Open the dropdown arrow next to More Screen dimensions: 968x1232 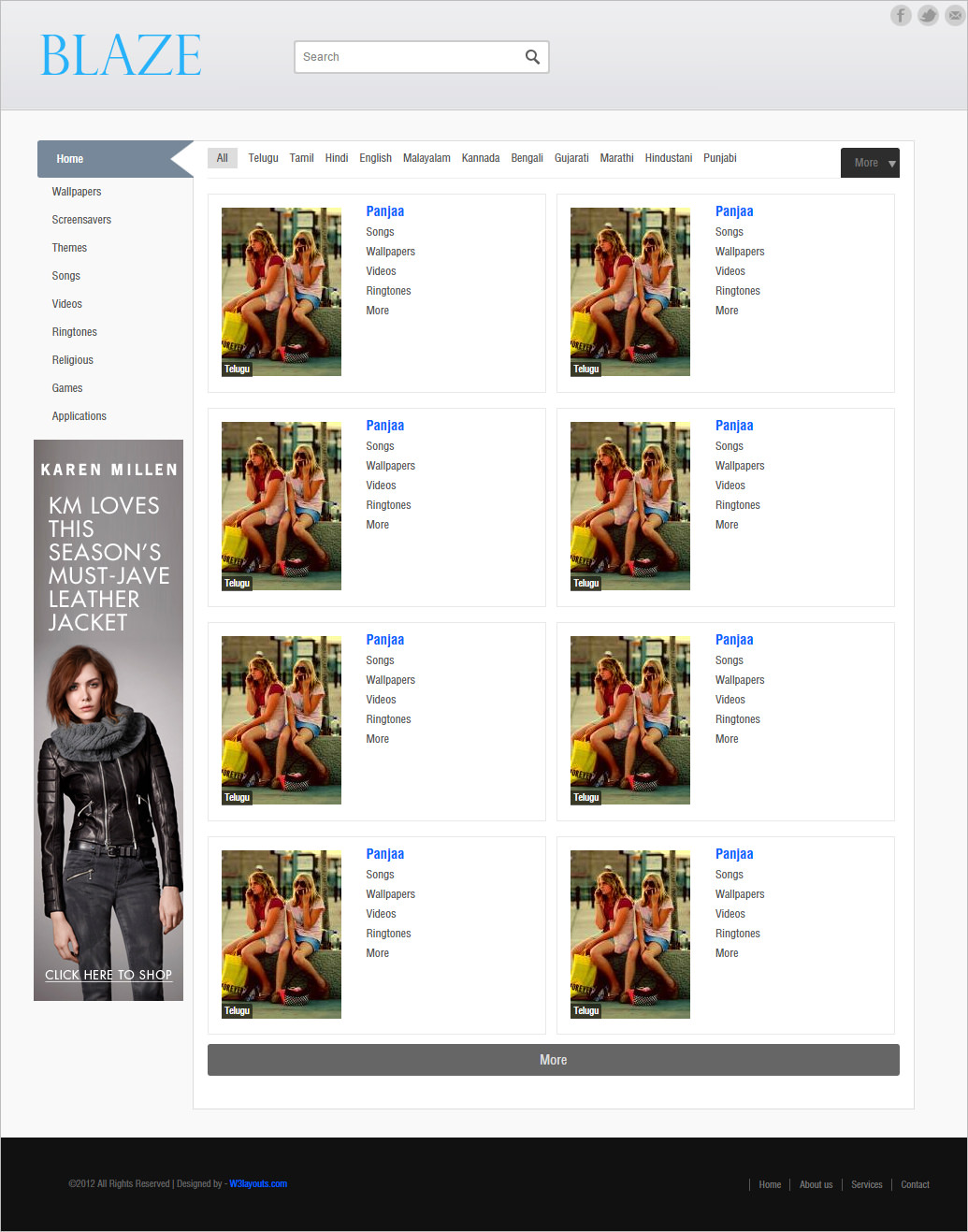click(890, 163)
